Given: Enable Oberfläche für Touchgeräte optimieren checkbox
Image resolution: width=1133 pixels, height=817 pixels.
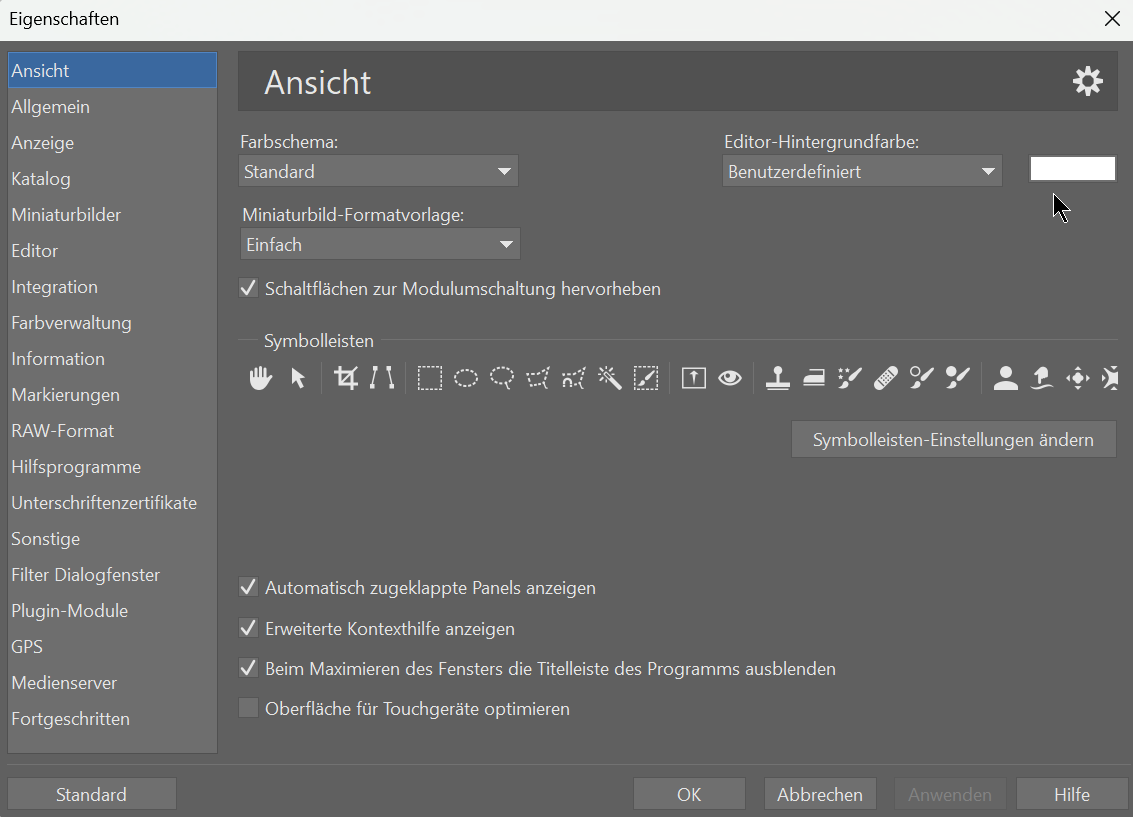Looking at the screenshot, I should pos(249,708).
